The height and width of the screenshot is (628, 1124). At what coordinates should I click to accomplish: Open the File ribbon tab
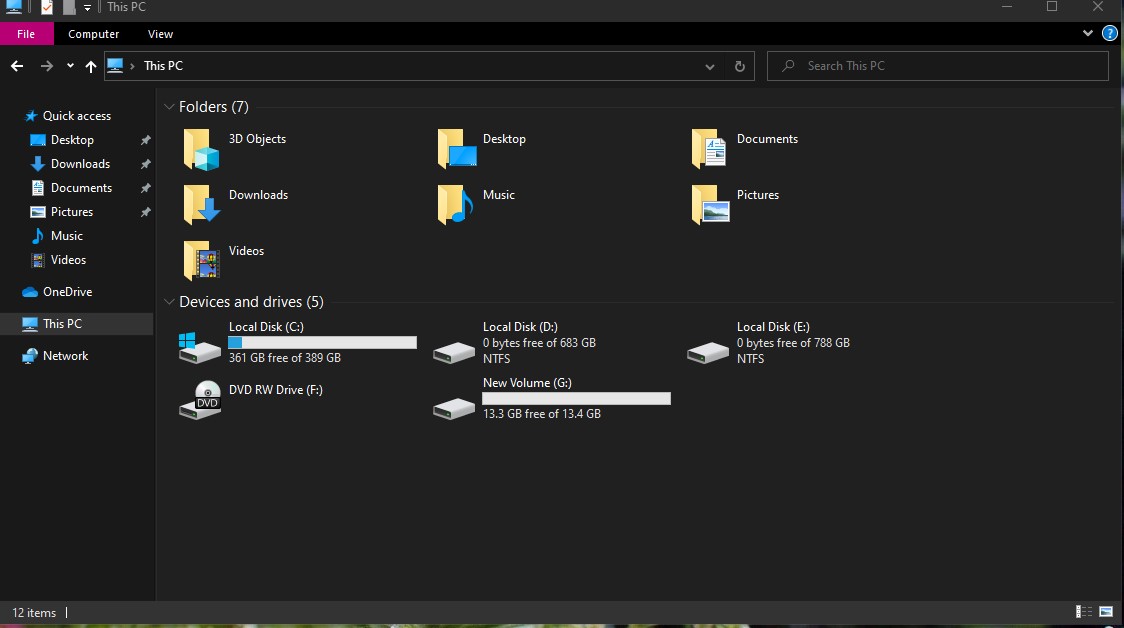26,34
